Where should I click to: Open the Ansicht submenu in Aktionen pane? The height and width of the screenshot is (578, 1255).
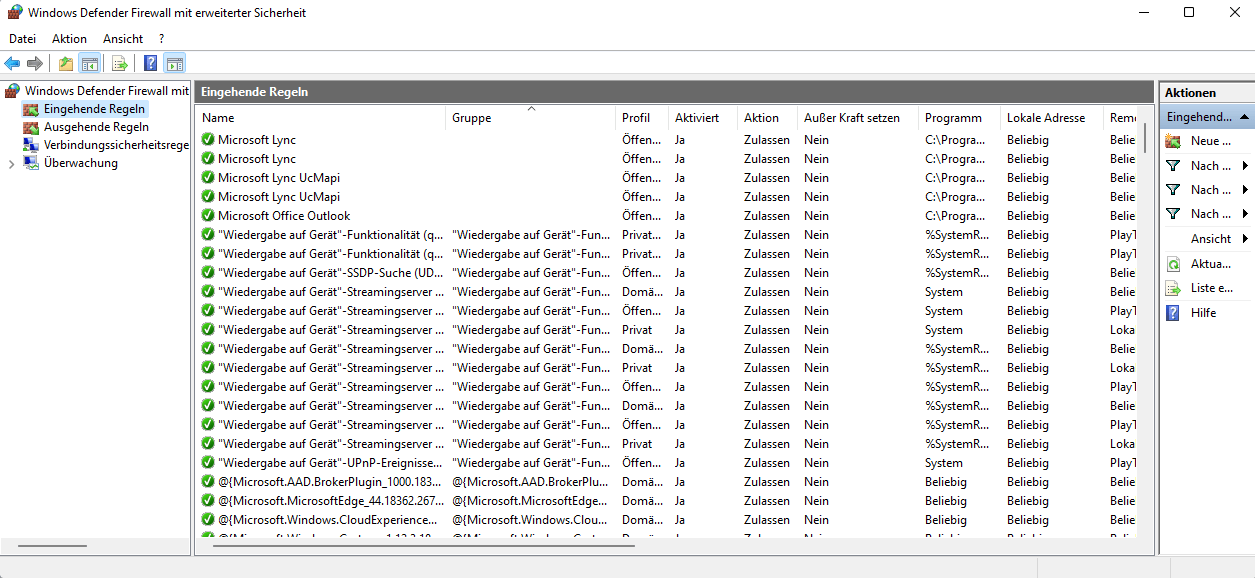(1245, 239)
